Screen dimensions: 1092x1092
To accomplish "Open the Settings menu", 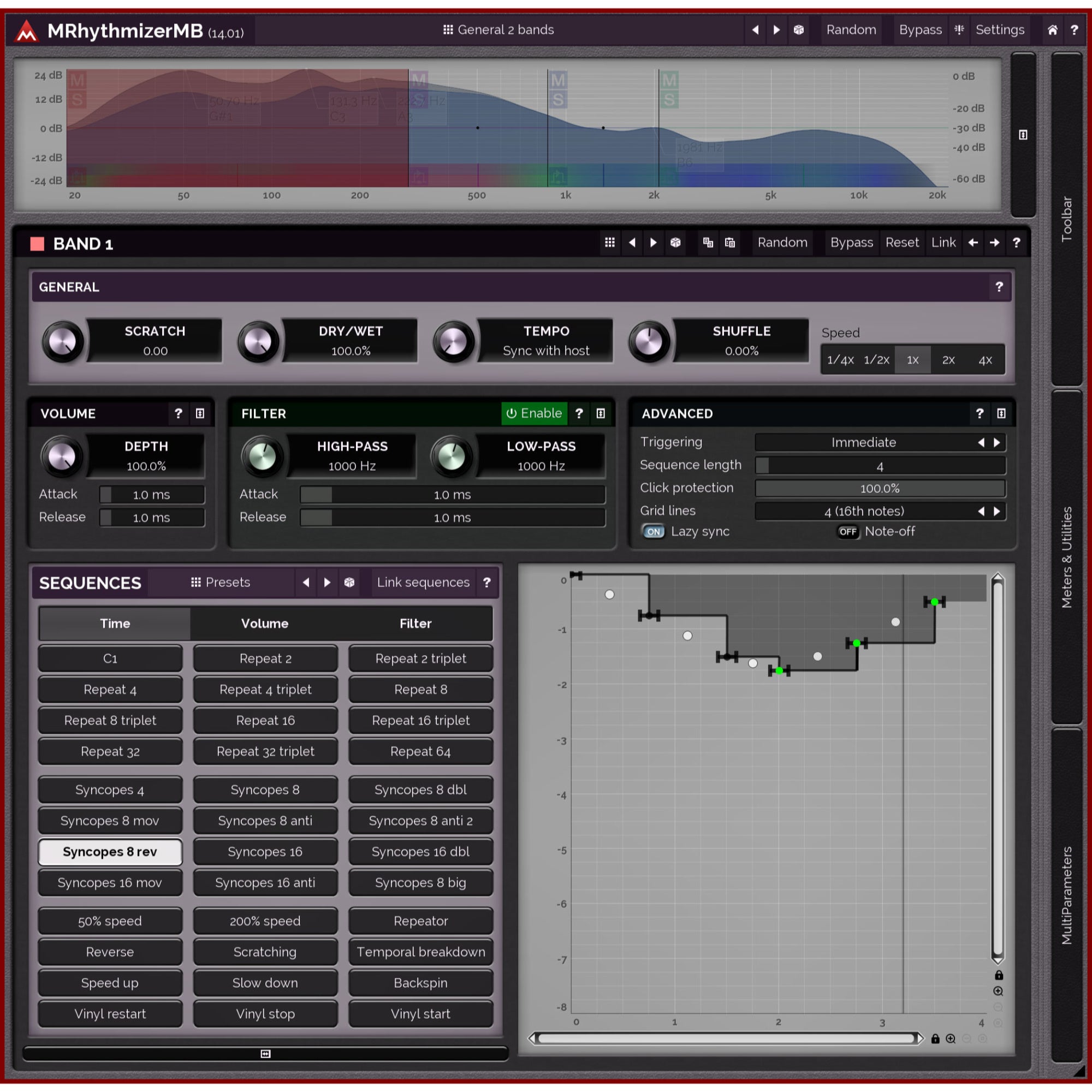I will tap(999, 30).
